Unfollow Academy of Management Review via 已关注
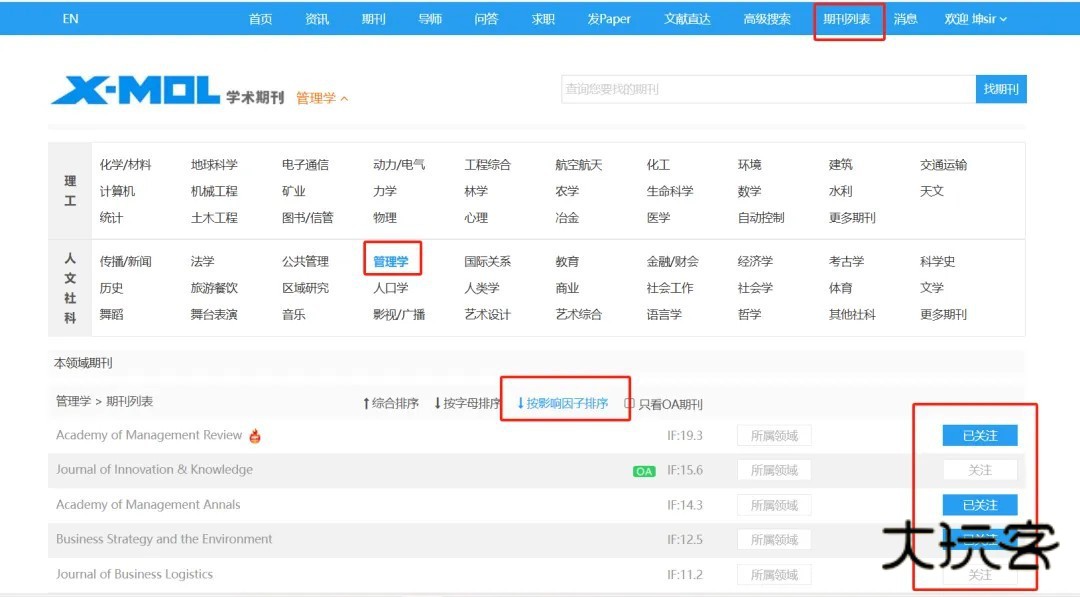The image size is (1080, 597). coord(979,436)
